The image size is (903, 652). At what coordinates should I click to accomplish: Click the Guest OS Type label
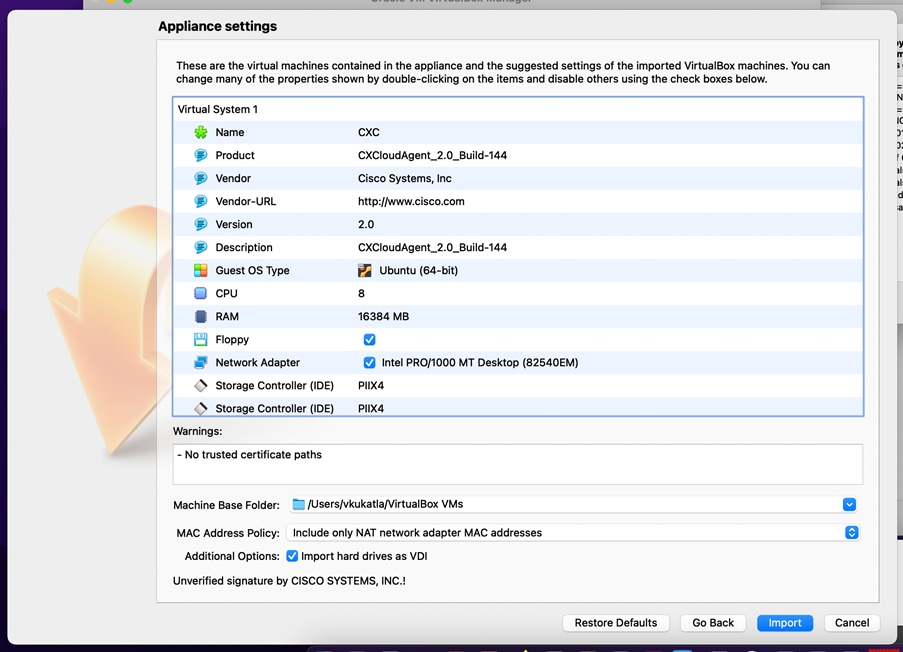252,271
